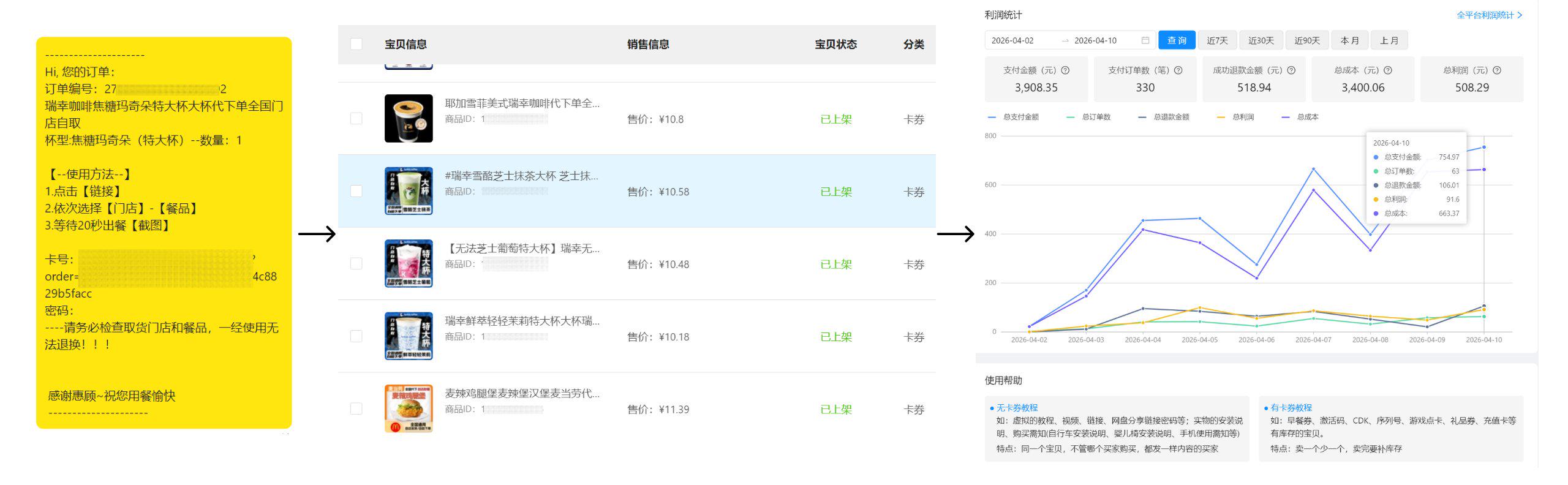Open 麦辣鸡腿堡 McDonald's product thumbnail
The width and height of the screenshot is (1568, 485).
coord(409,408)
